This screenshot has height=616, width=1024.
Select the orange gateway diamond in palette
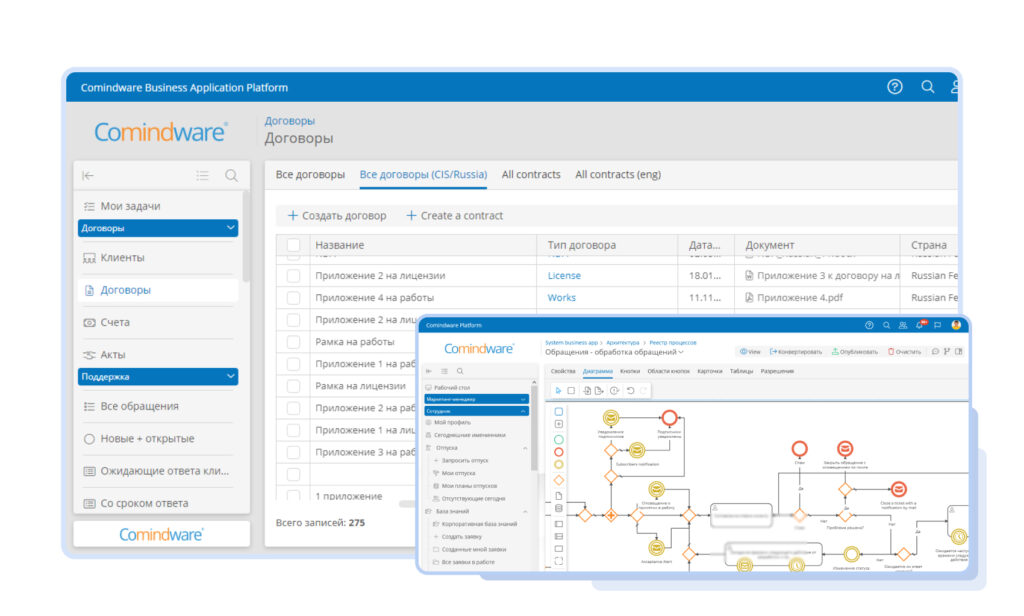click(558, 480)
